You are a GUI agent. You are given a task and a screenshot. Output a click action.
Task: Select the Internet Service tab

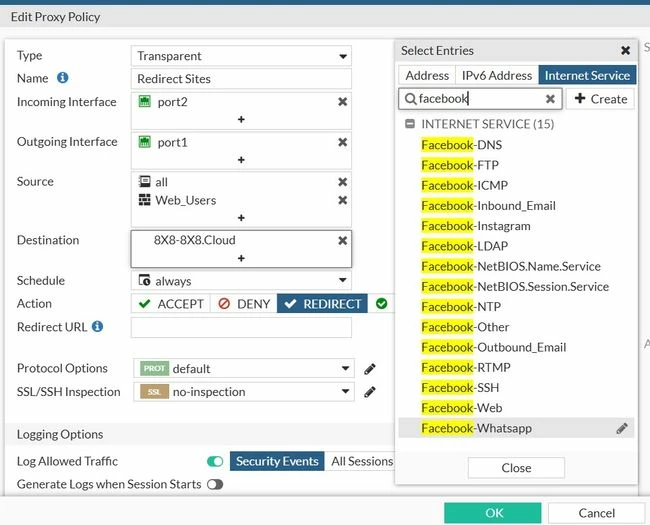point(587,75)
